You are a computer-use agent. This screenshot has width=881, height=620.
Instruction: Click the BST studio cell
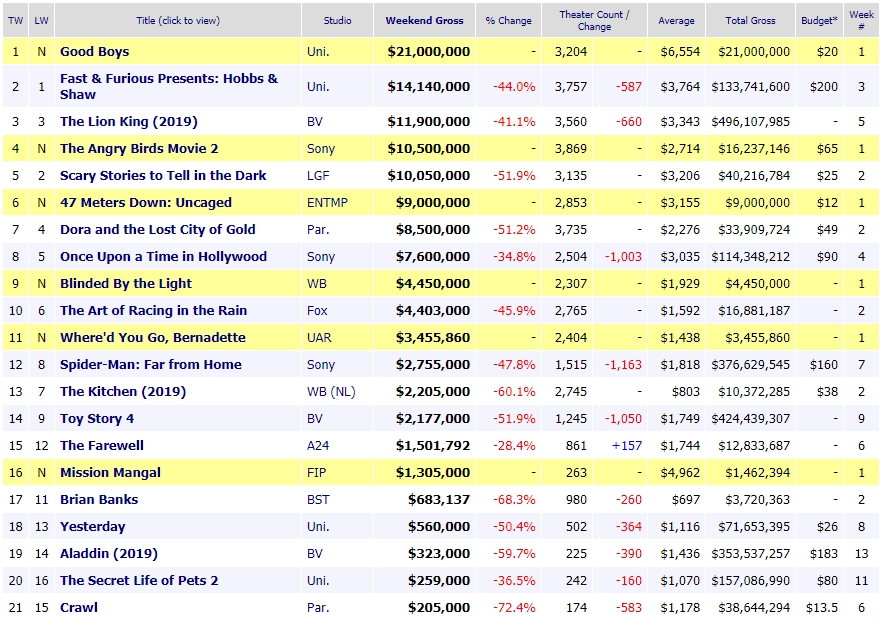tap(318, 500)
